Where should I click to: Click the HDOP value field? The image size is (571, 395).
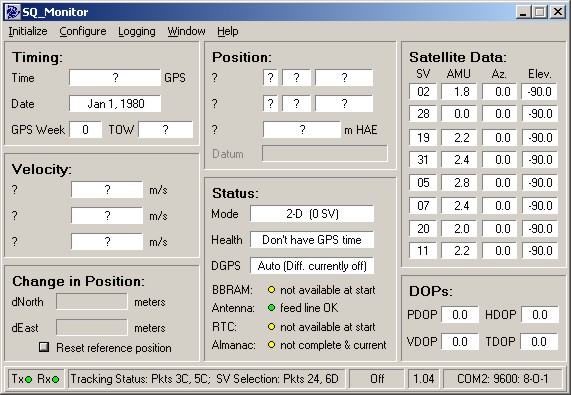540,315
